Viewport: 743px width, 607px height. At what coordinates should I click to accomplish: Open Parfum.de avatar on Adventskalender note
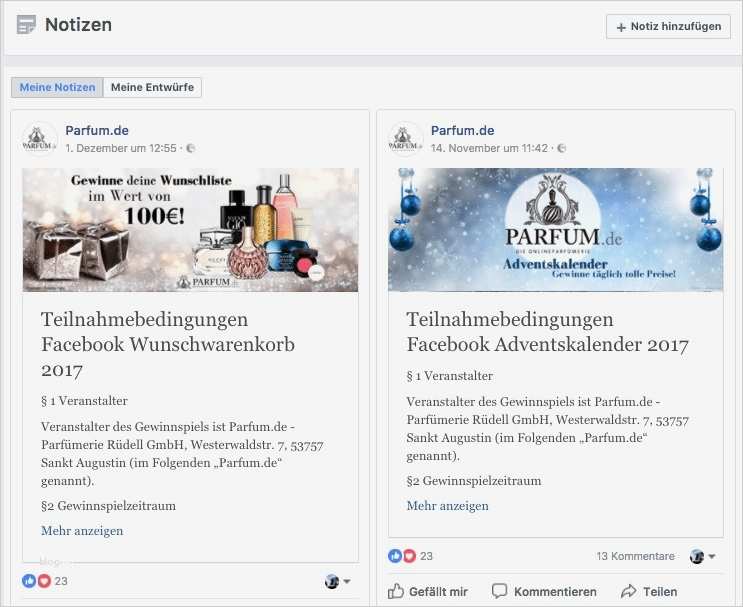coord(405,139)
